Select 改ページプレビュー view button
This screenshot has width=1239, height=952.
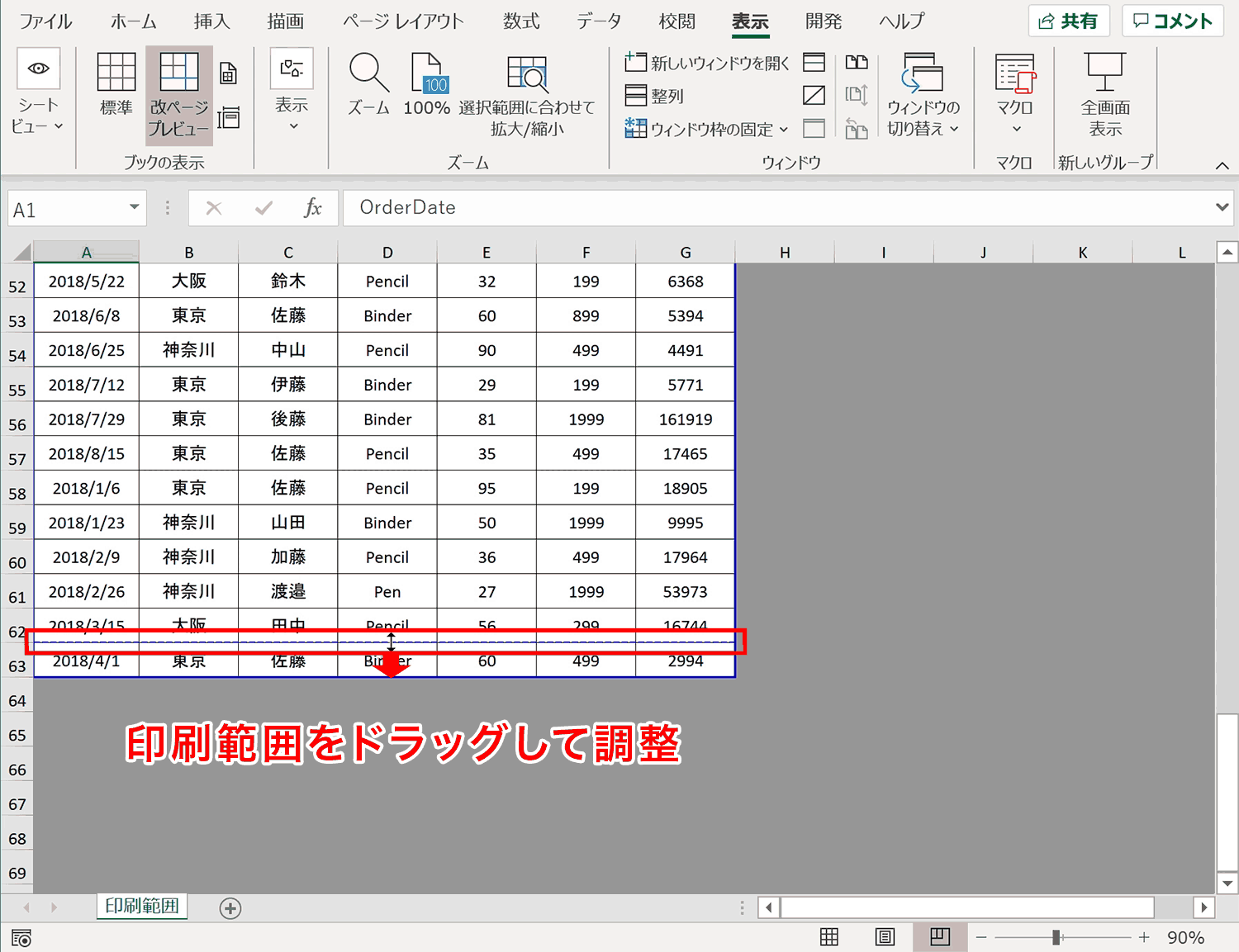[x=178, y=94]
